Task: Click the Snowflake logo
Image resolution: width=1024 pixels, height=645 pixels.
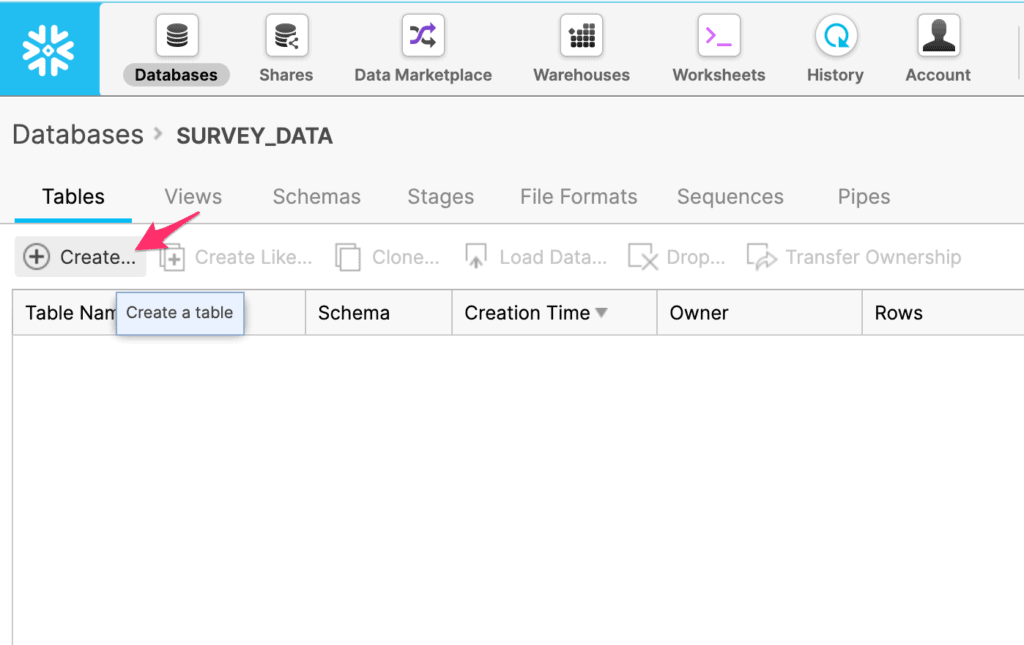Action: pos(48,47)
